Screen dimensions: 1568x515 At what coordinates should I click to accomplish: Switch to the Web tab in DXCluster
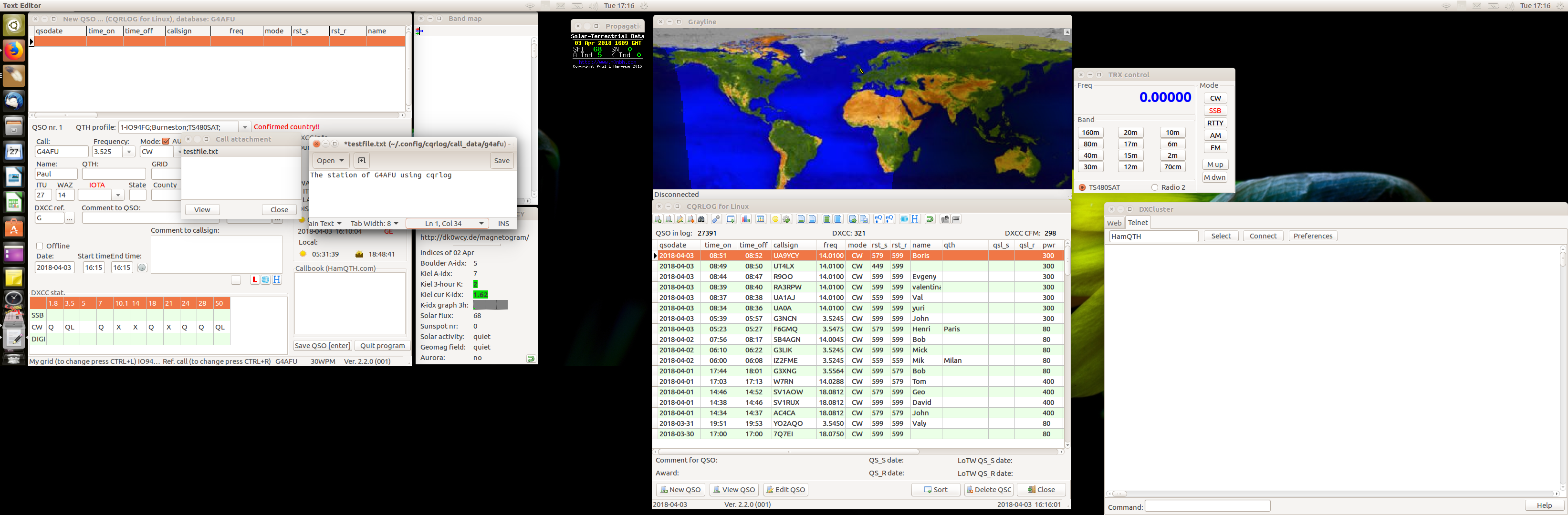pos(1114,223)
